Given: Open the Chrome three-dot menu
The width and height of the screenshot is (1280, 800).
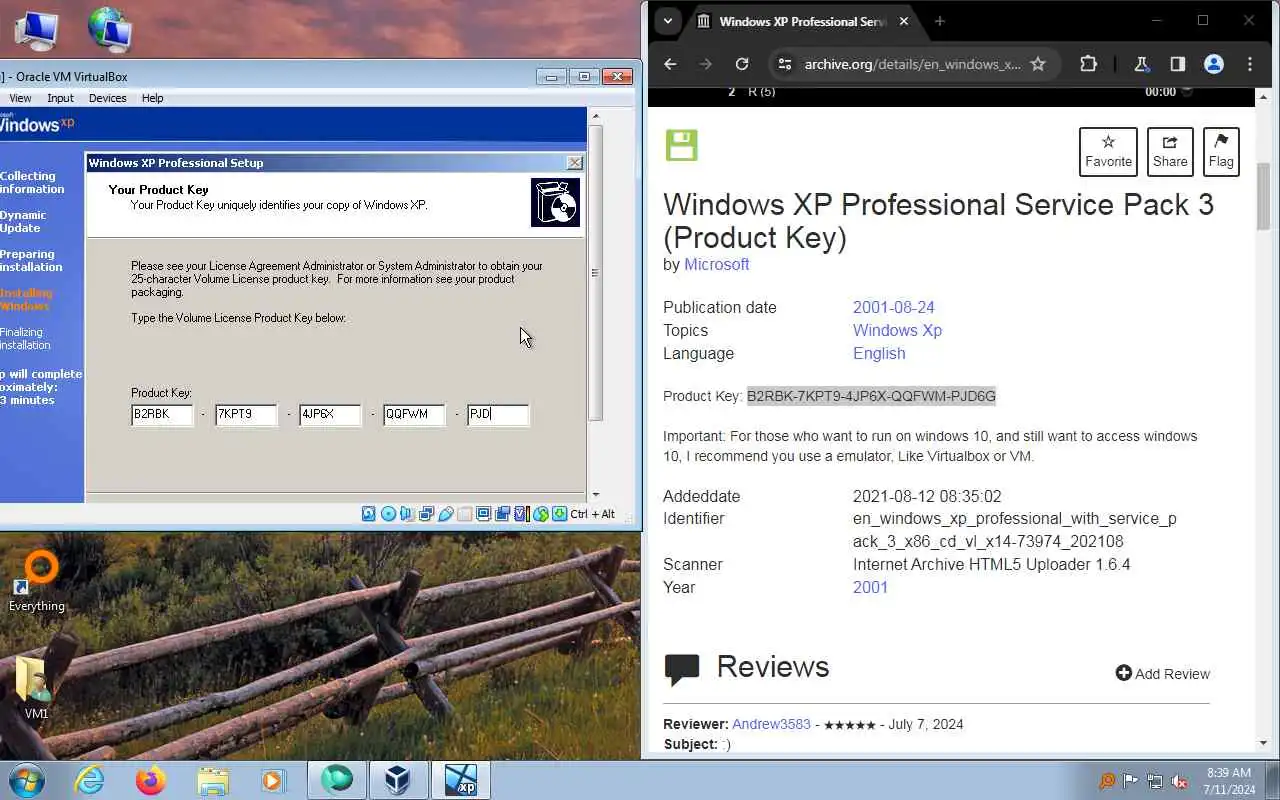Looking at the screenshot, I should (x=1250, y=64).
